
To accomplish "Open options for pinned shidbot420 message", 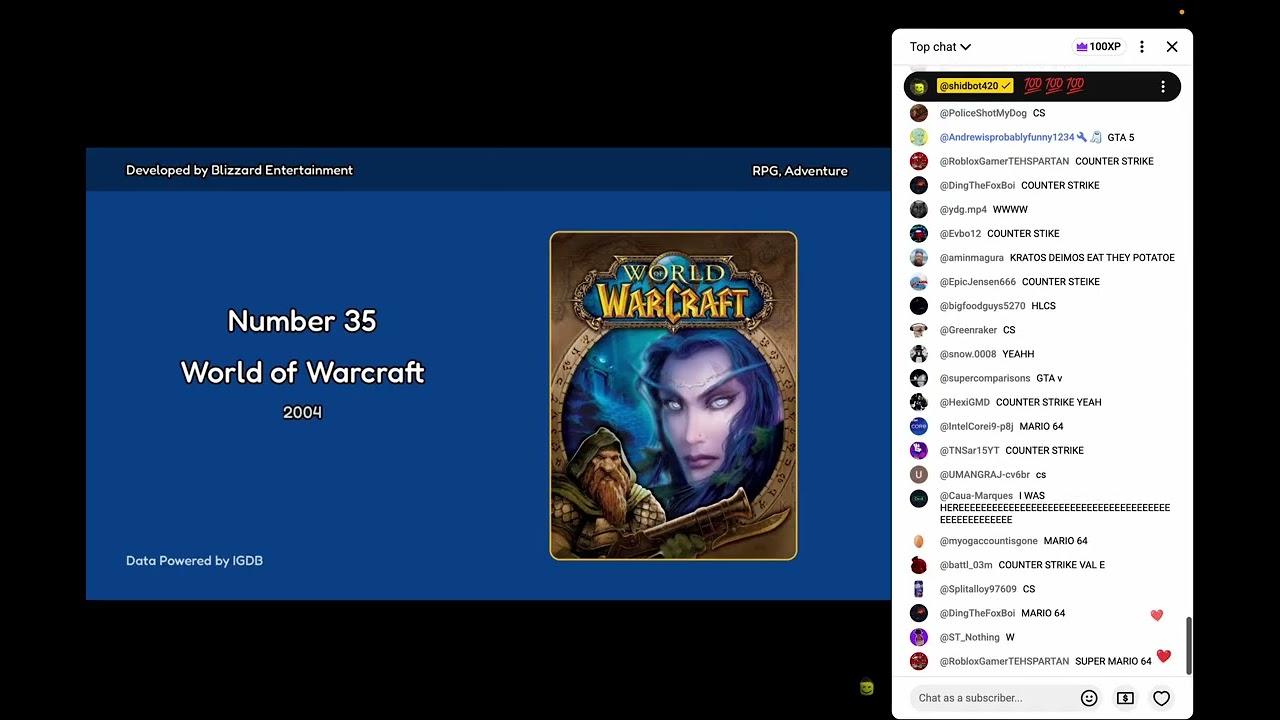I will click(x=1163, y=87).
